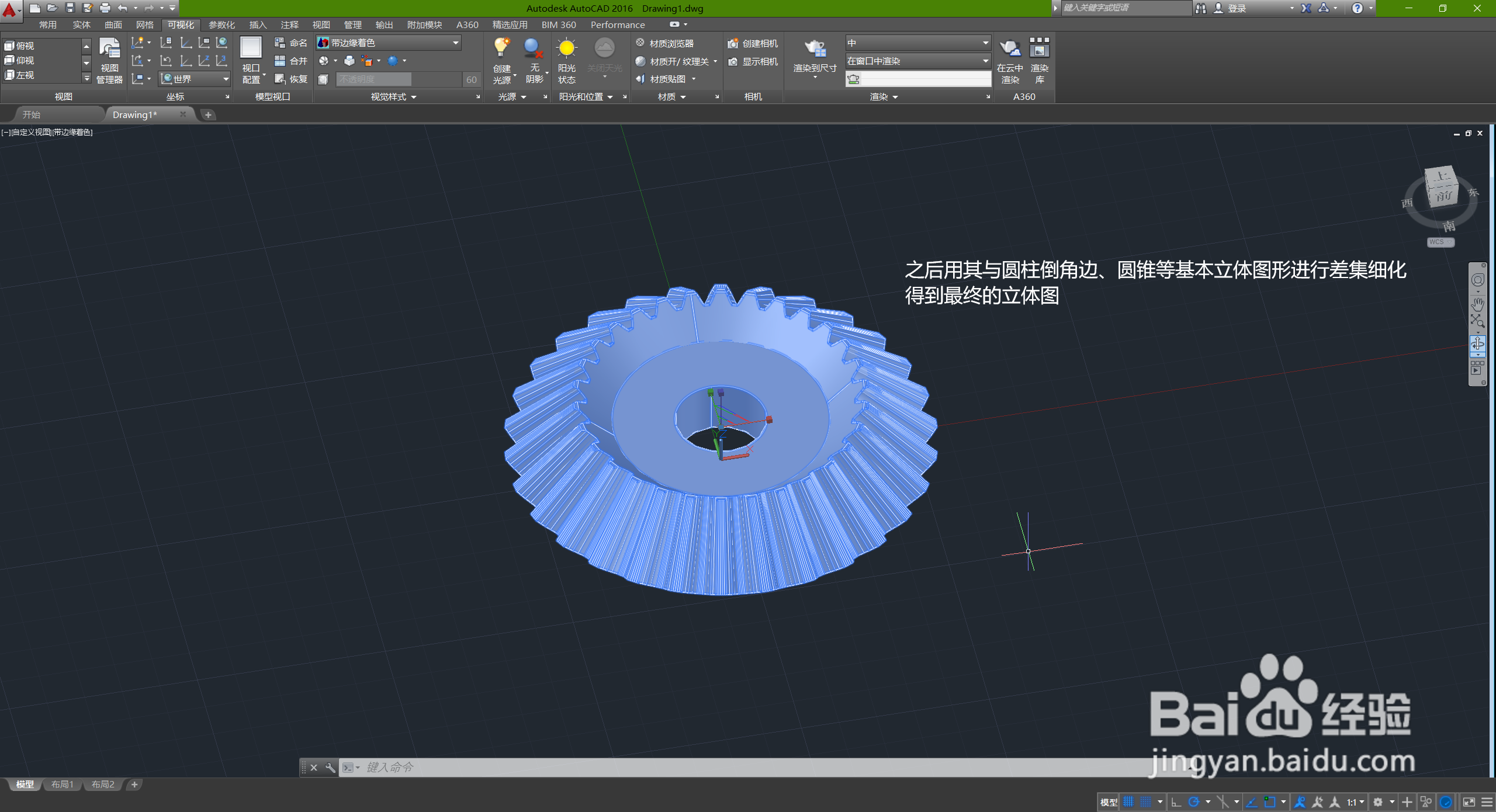1496x812 pixels.
Task: Toggle grid display in status bar
Action: tap(1128, 802)
